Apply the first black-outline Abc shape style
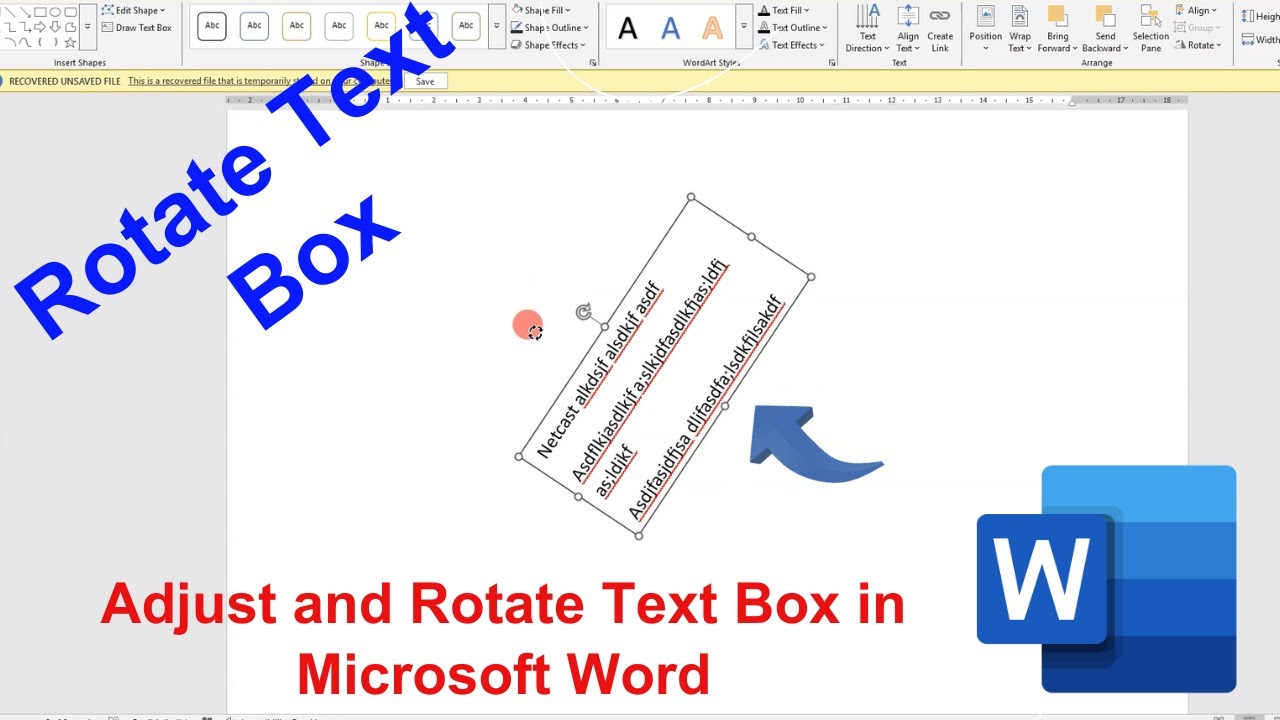The height and width of the screenshot is (720, 1280). tap(212, 26)
